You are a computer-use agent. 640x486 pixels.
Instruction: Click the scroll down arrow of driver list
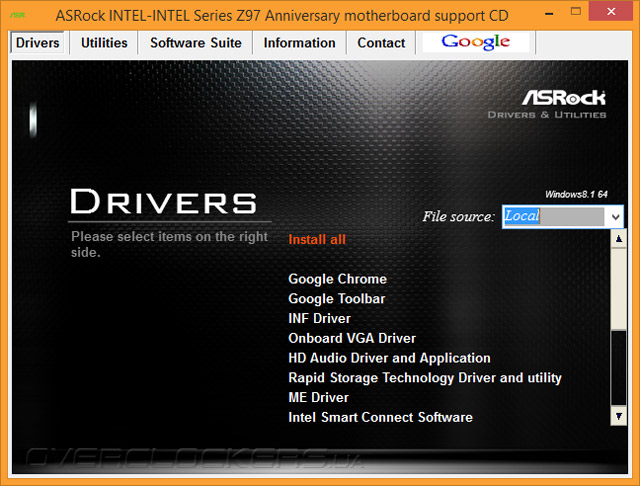pos(619,416)
